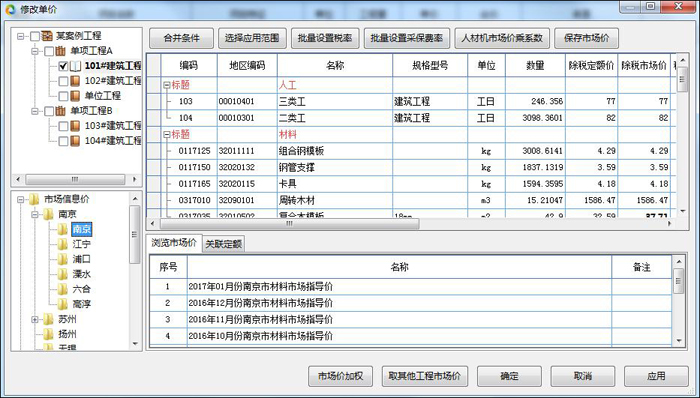This screenshot has height=398, width=700.
Task: Click the 市场信息价 folder icon
Action: click(x=34, y=199)
